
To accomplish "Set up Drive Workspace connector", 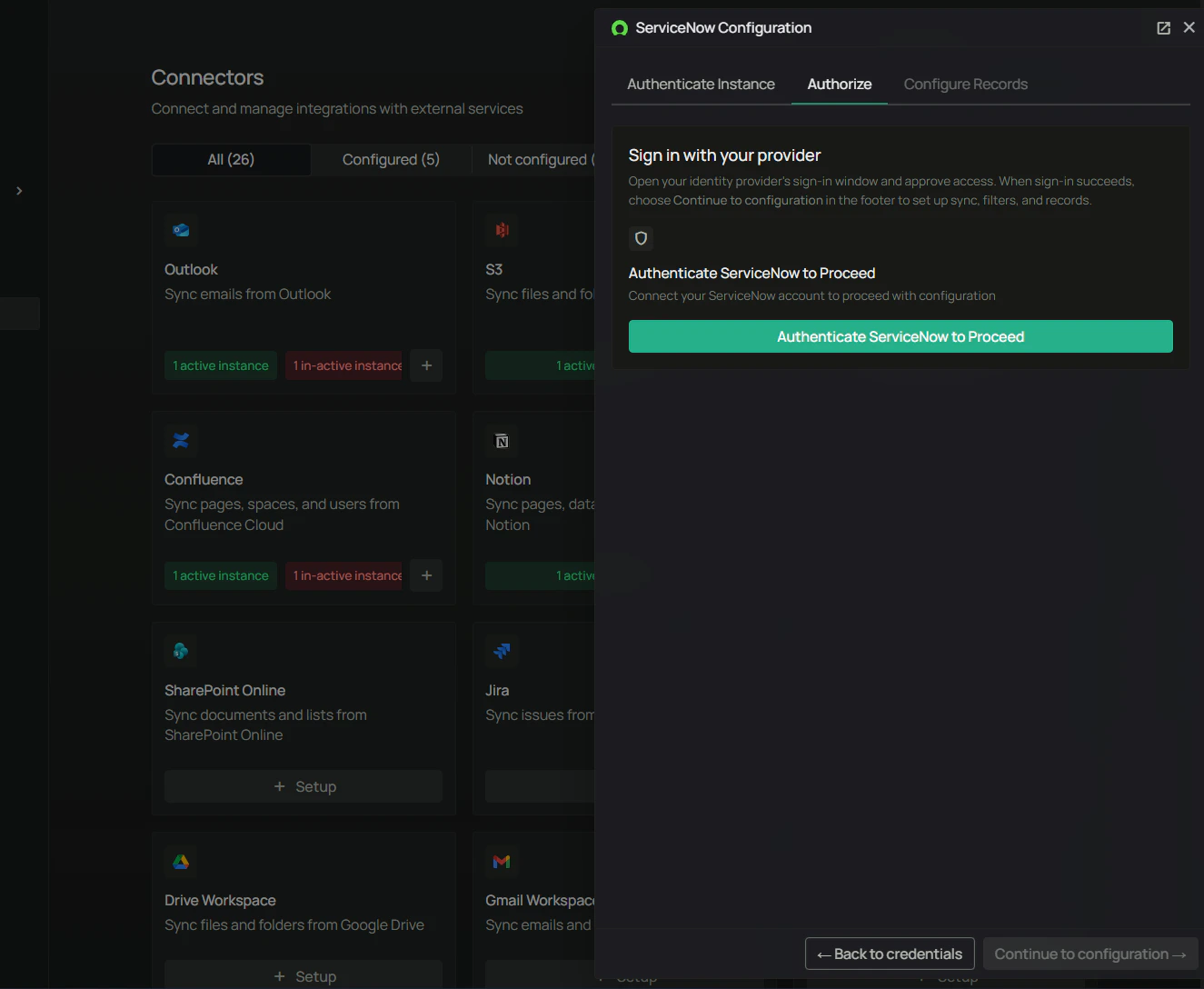I will click(x=303, y=974).
